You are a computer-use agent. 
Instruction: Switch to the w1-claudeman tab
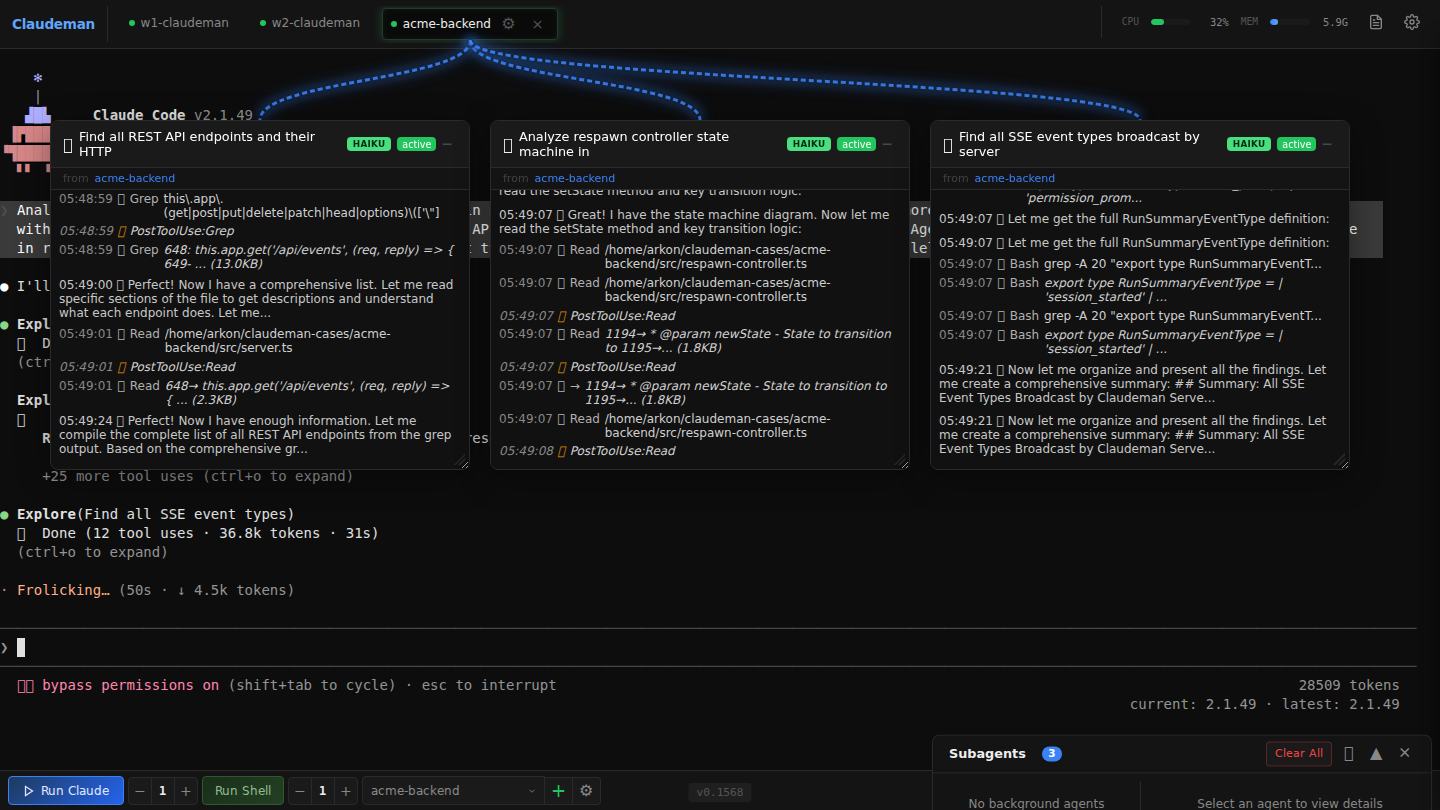coord(179,23)
